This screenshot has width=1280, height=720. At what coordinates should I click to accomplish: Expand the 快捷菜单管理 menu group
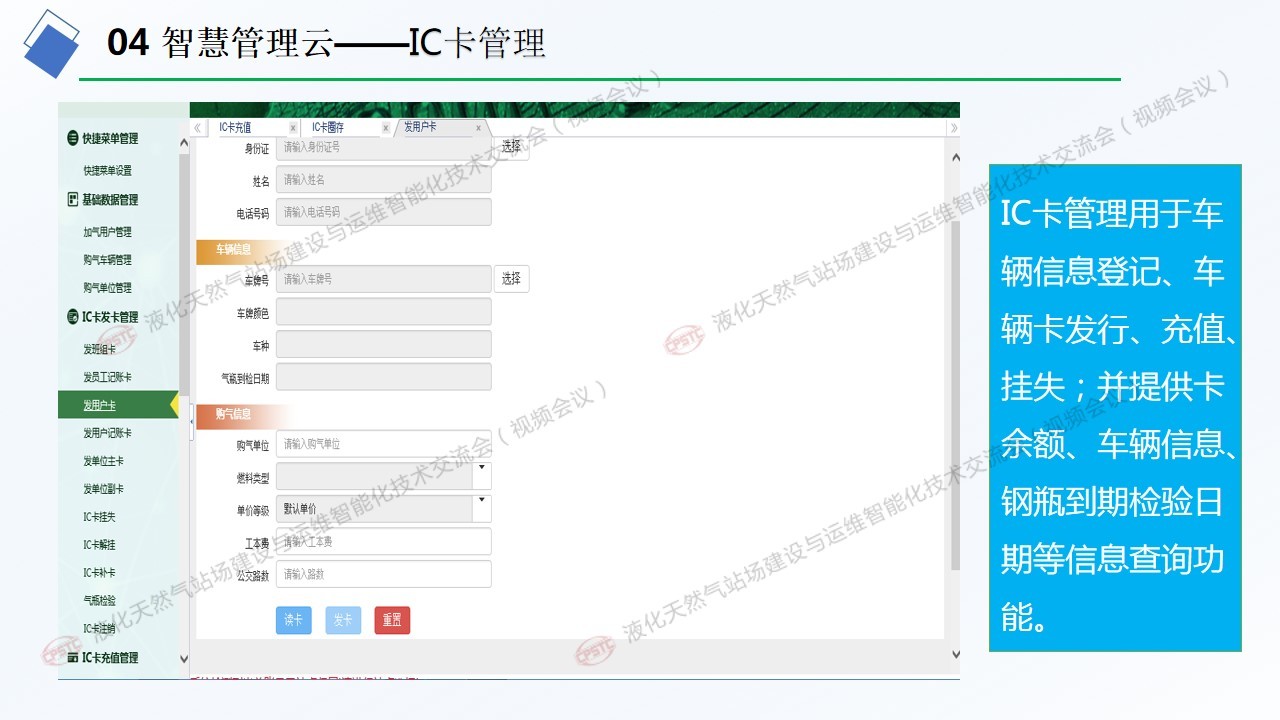pyautogui.click(x=110, y=138)
